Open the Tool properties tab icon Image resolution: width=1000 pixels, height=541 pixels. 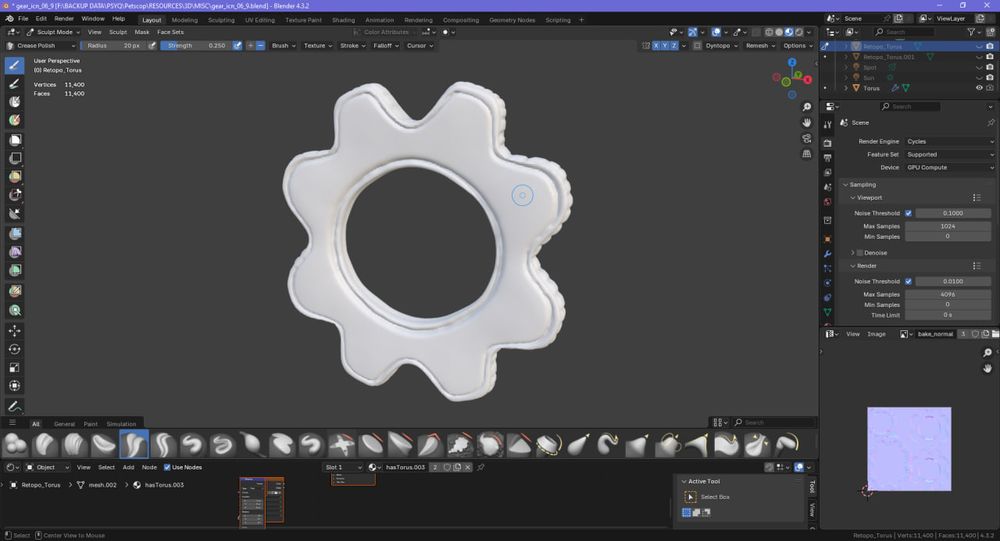click(827, 125)
